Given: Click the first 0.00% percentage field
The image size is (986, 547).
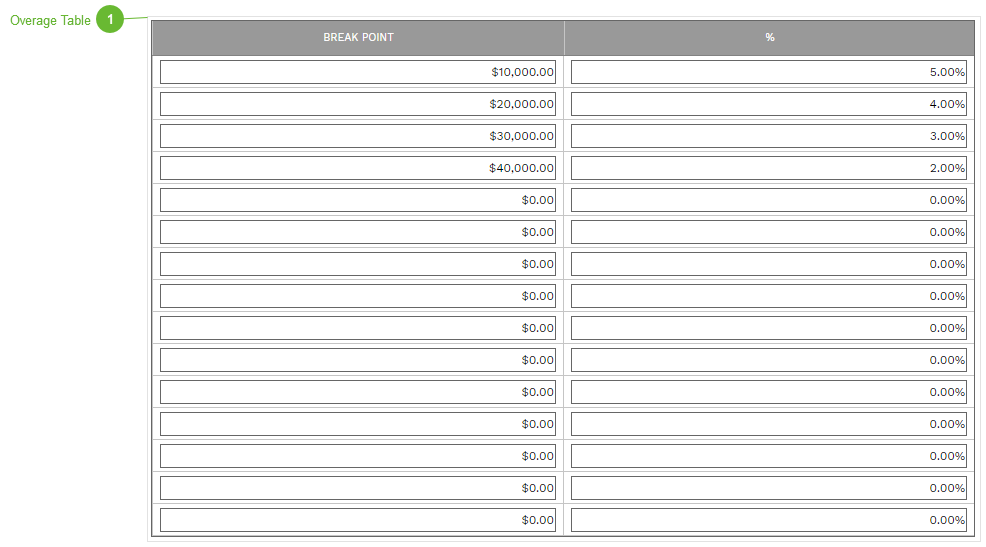Looking at the screenshot, I should click(x=768, y=200).
